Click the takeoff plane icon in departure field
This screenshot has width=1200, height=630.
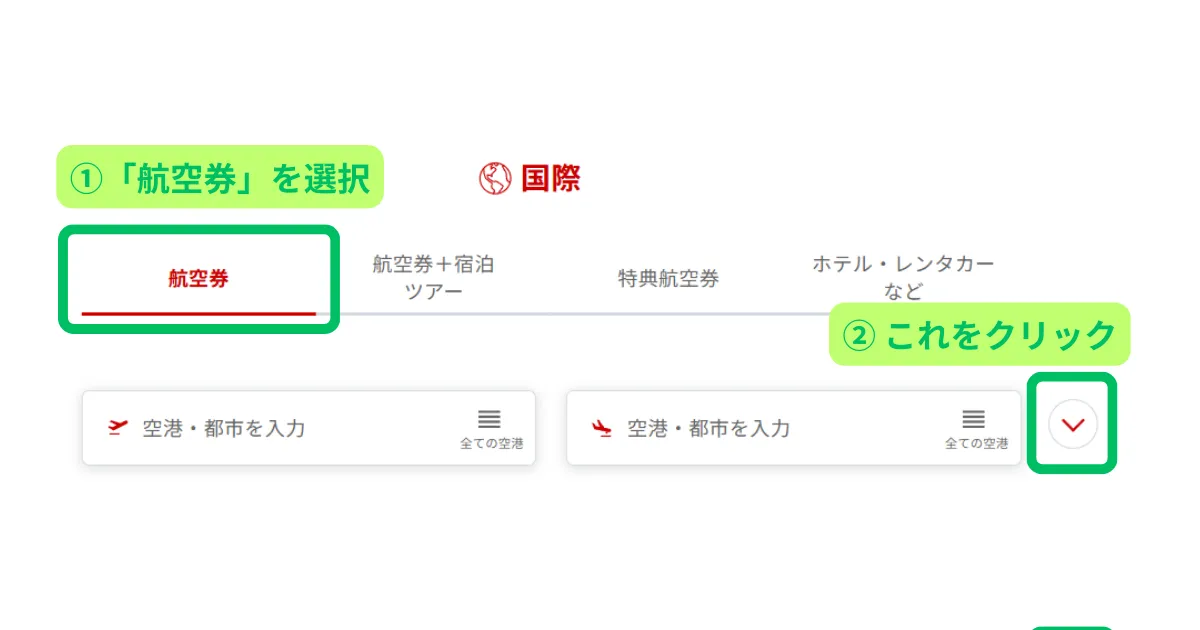point(118,428)
